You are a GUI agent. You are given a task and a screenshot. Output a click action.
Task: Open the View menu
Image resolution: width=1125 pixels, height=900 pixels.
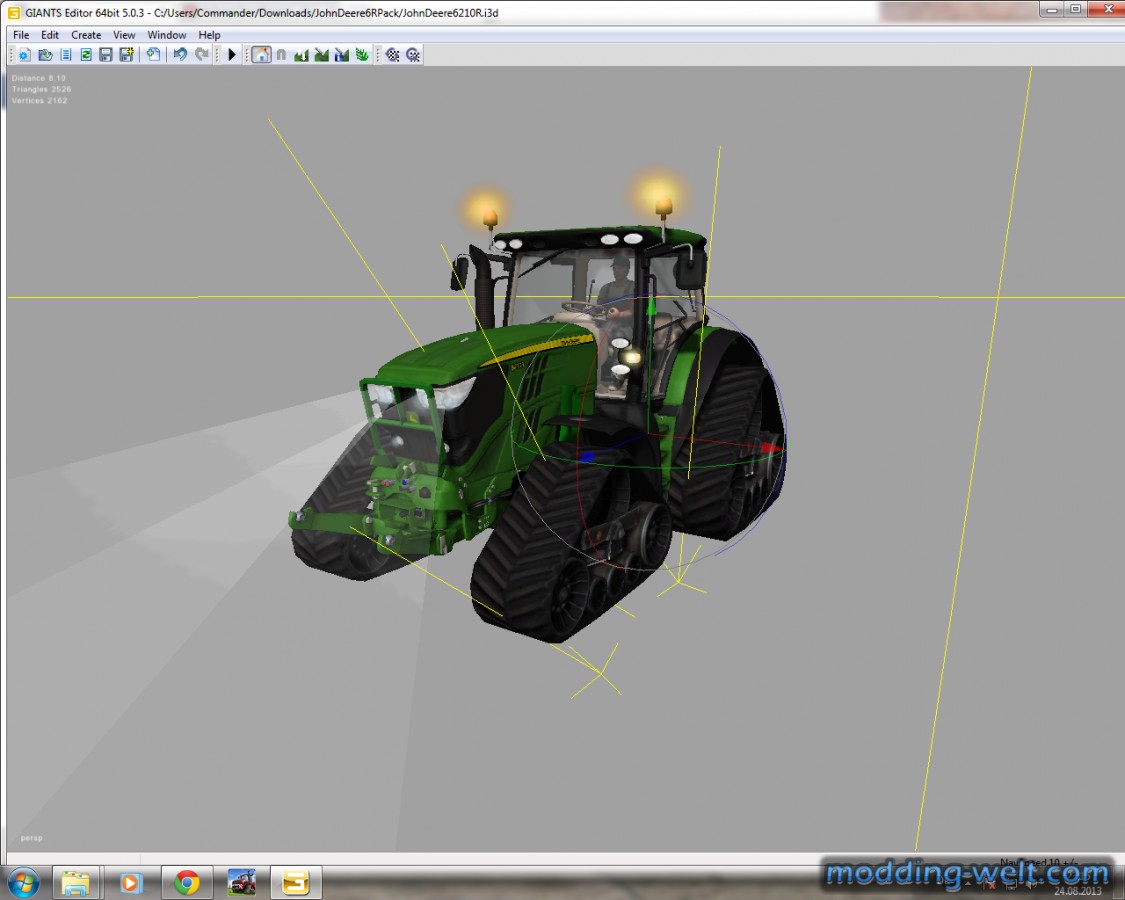[x=124, y=34]
